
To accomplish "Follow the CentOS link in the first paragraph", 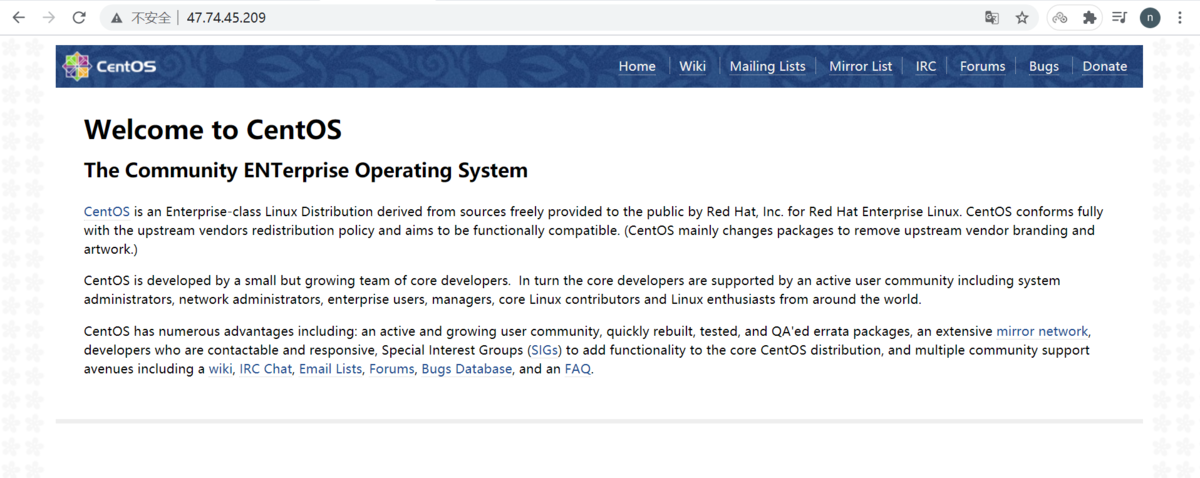I will [x=106, y=211].
